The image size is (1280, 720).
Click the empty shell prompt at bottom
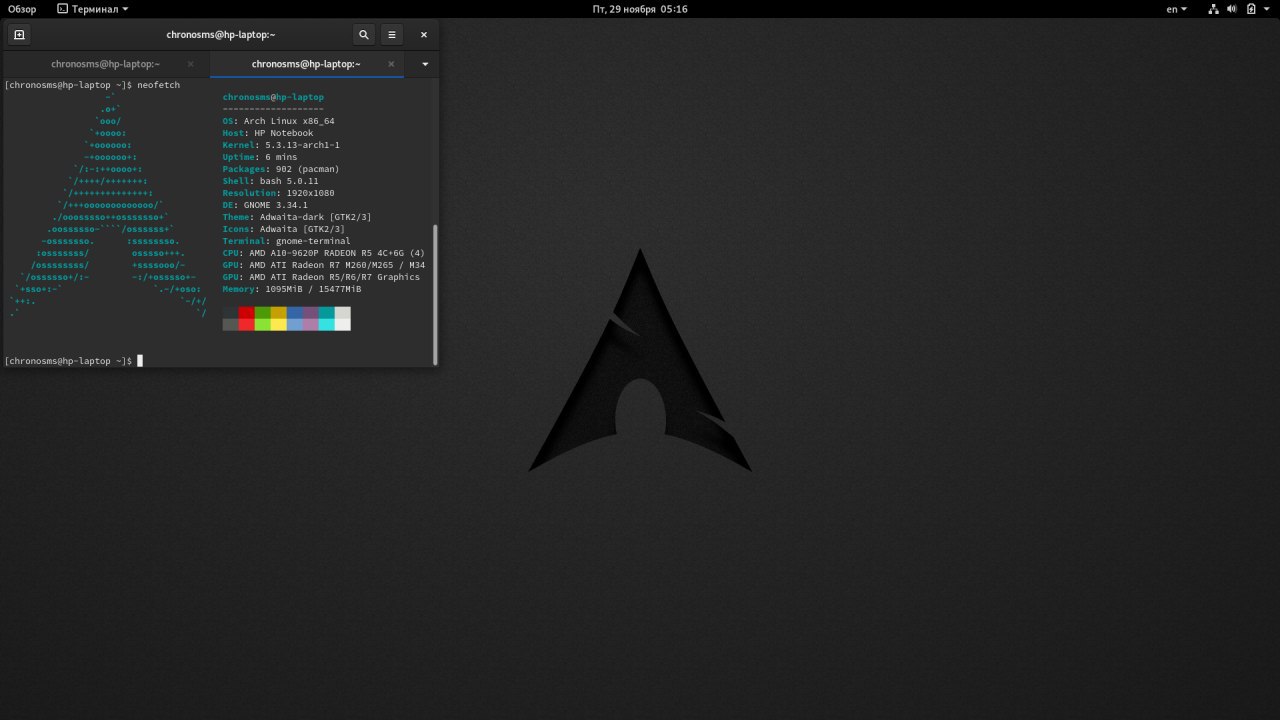(x=73, y=361)
